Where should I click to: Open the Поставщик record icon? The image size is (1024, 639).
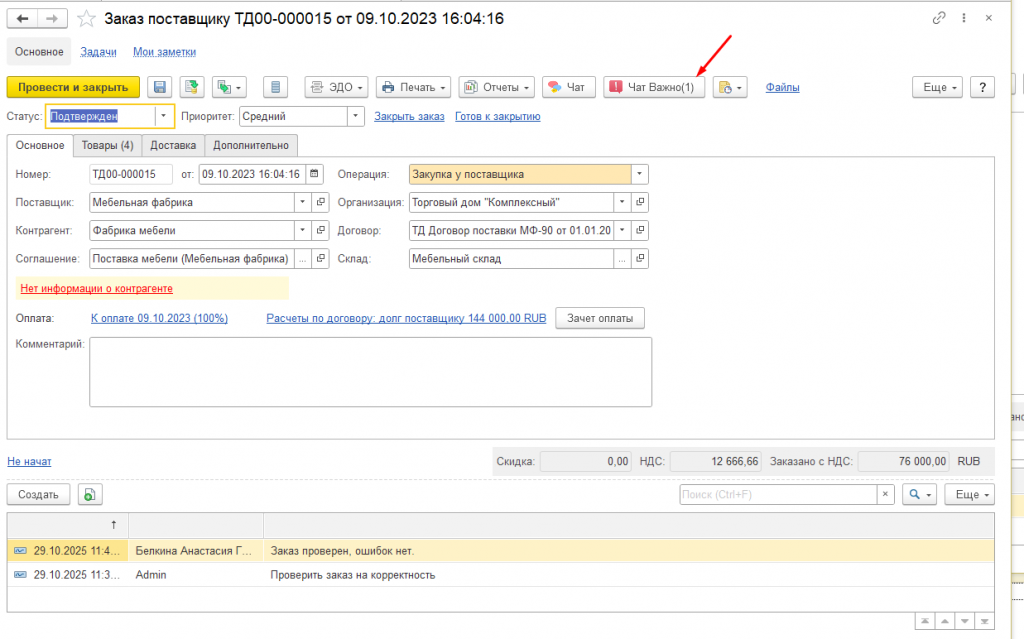[321, 203]
